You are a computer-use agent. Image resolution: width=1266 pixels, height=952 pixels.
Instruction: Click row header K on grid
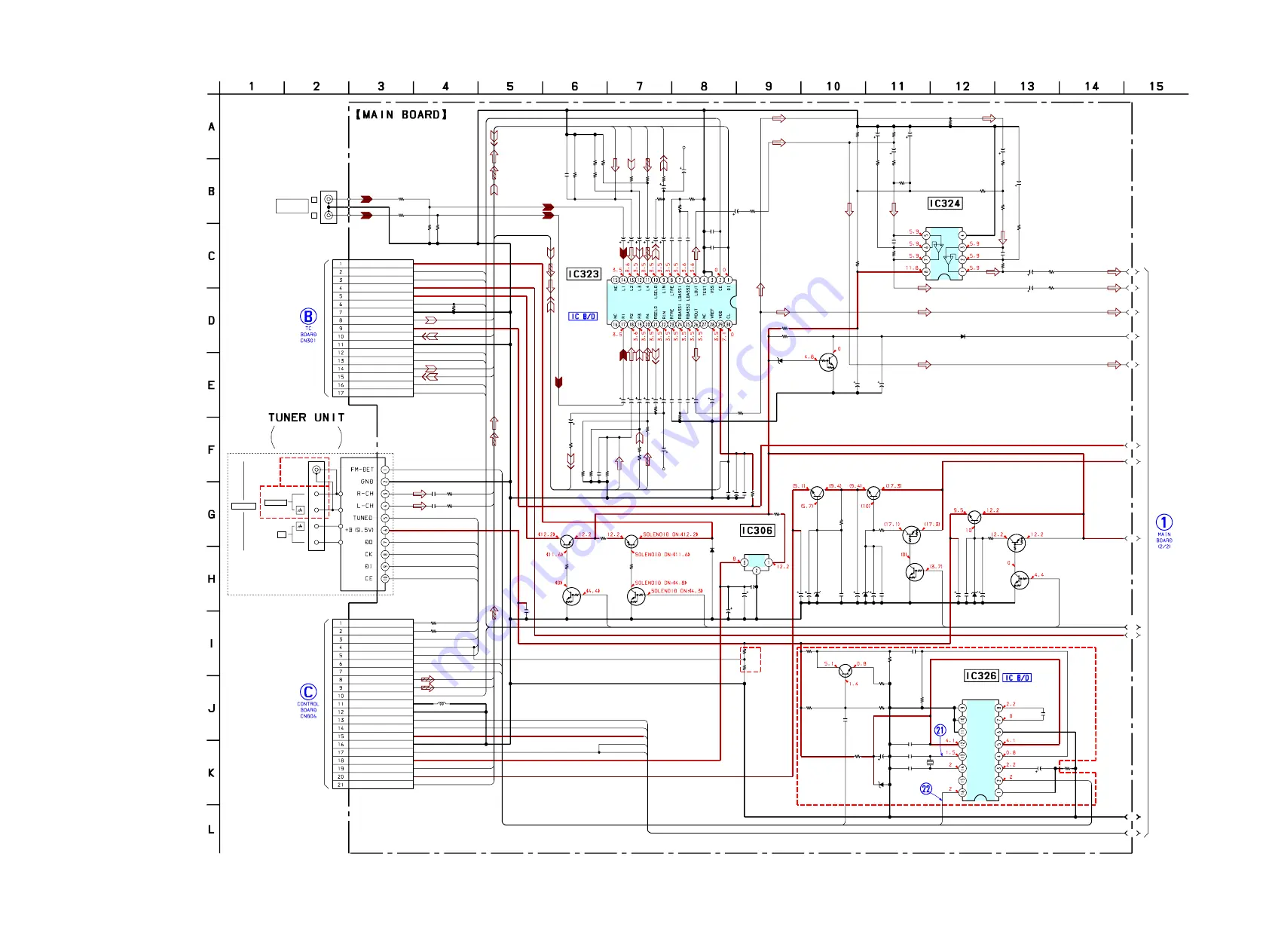(x=212, y=773)
